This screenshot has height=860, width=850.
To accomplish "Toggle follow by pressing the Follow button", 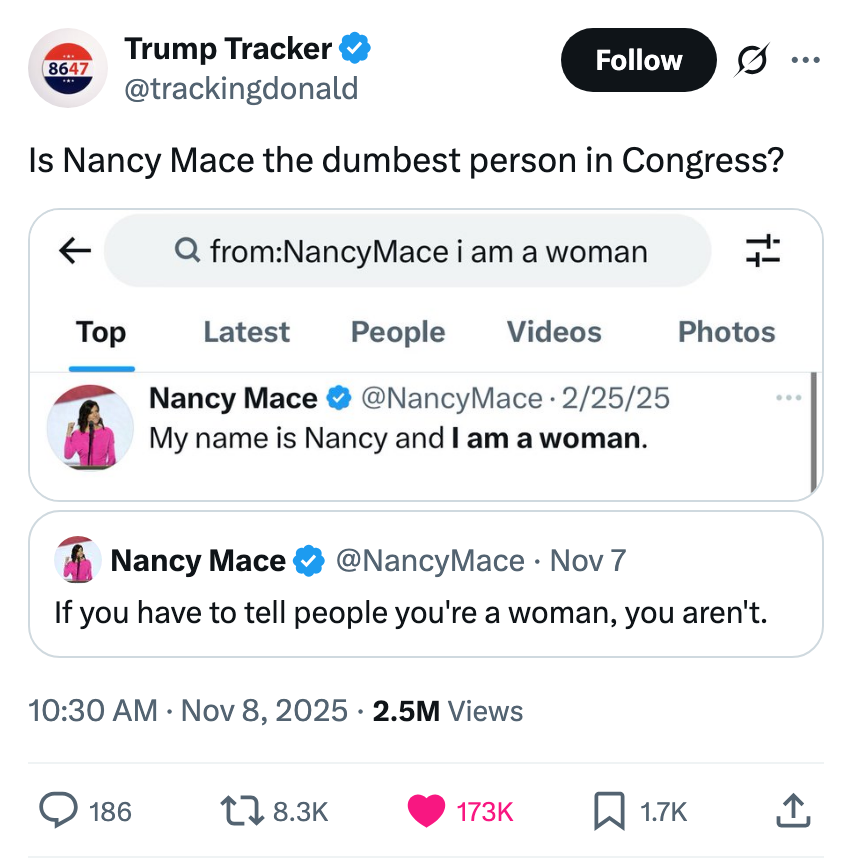I will pos(638,60).
